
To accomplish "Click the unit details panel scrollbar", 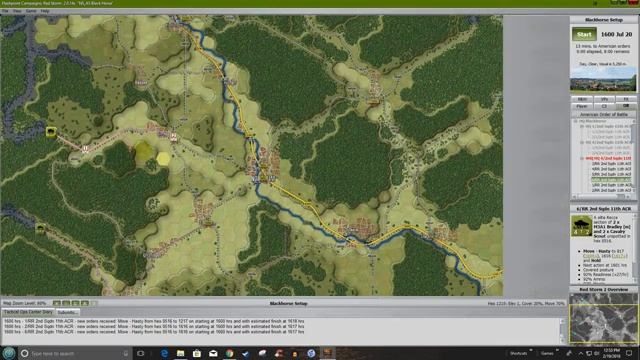I will 635,248.
